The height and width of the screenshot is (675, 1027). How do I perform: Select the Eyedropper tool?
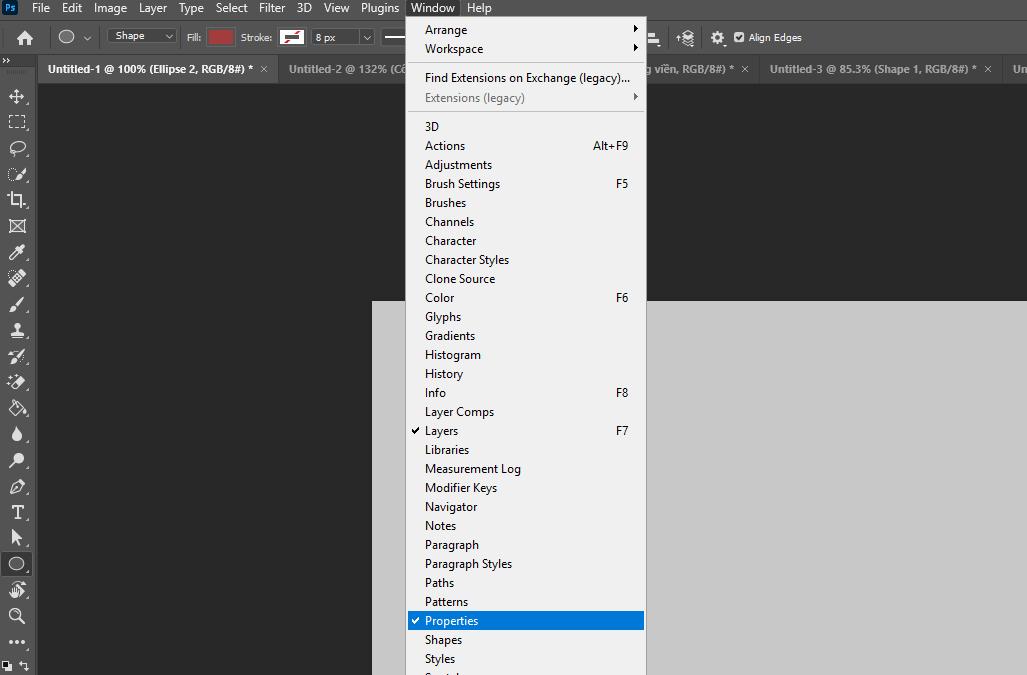16,252
